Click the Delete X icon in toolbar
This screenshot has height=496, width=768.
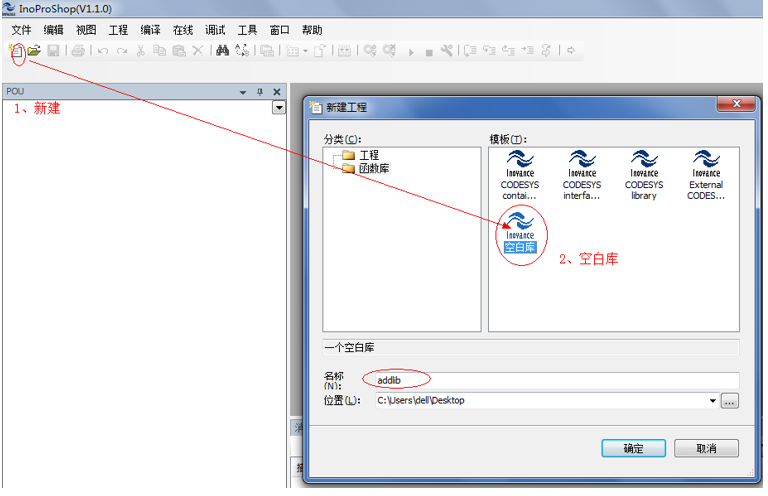197,50
